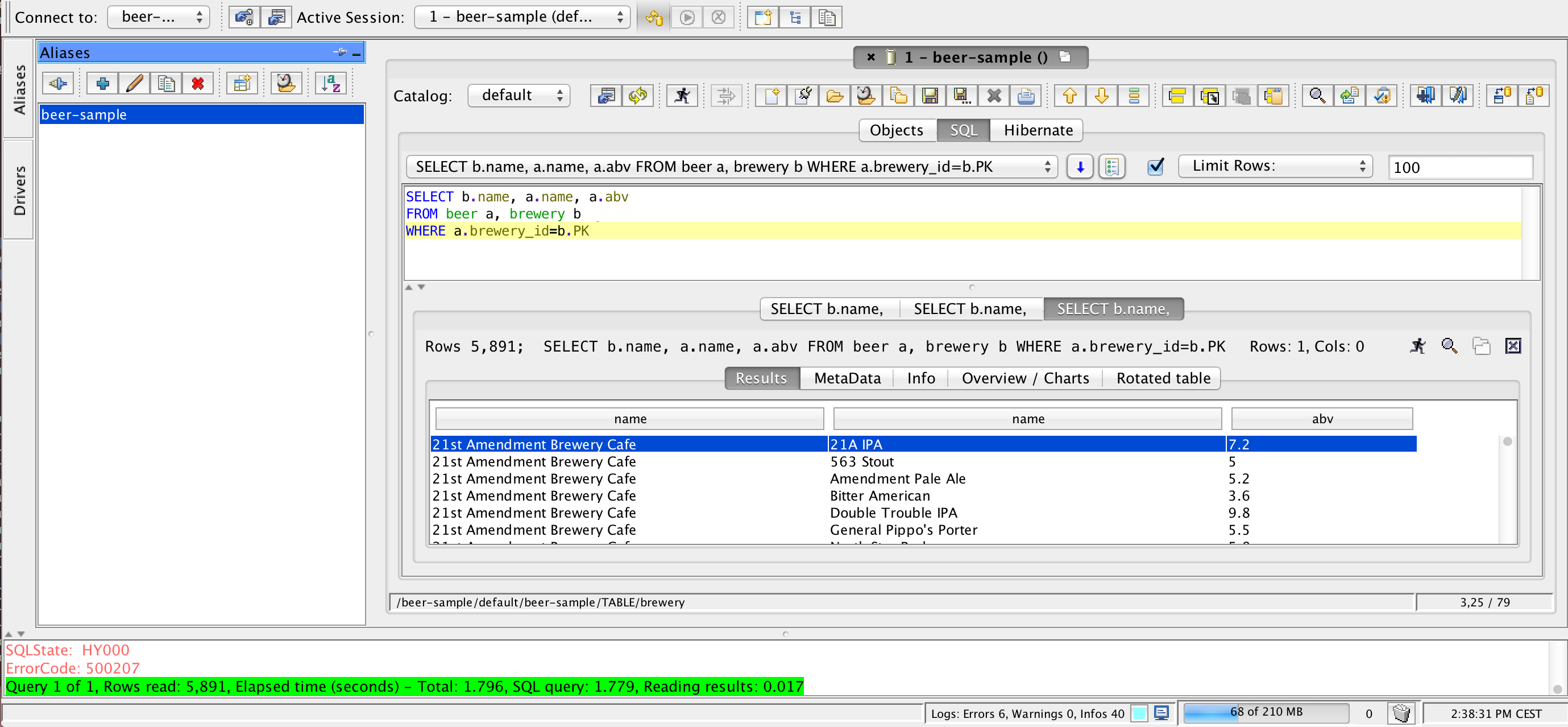The width and height of the screenshot is (1568, 727).
Task: Click the pencil modify alias icon
Action: coord(135,84)
